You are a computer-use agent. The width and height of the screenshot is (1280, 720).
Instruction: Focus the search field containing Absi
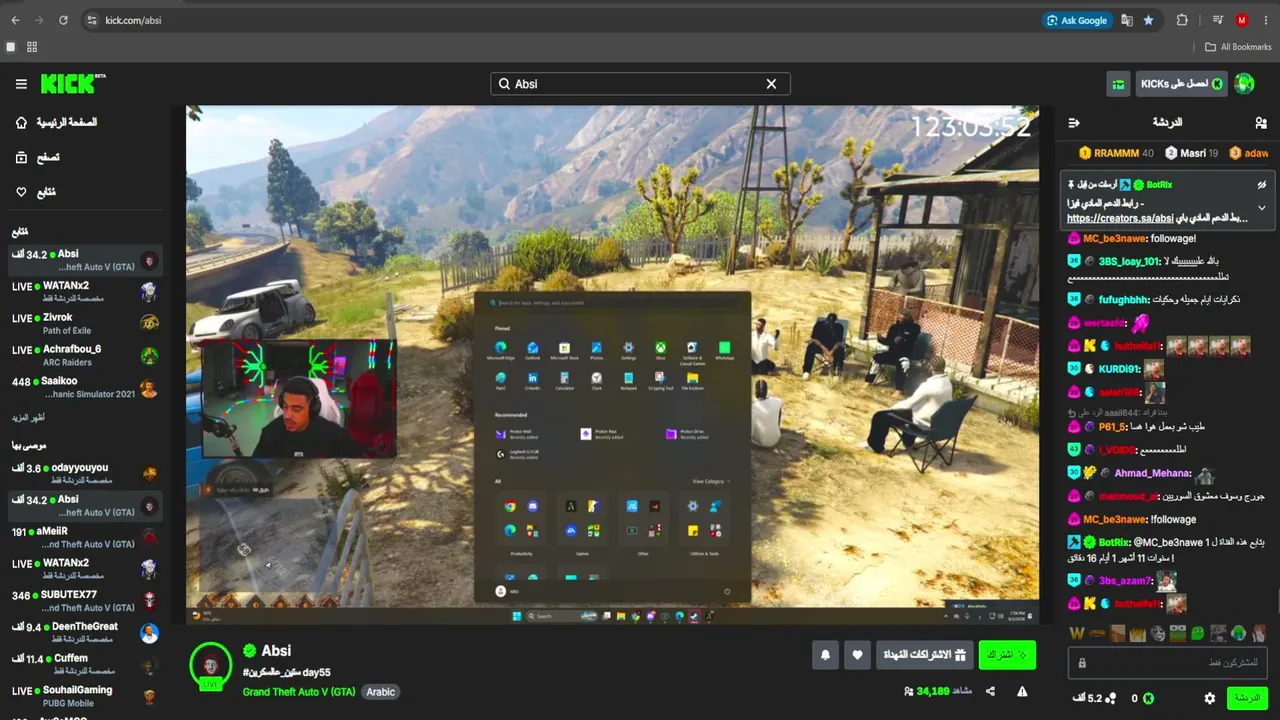[x=640, y=84]
